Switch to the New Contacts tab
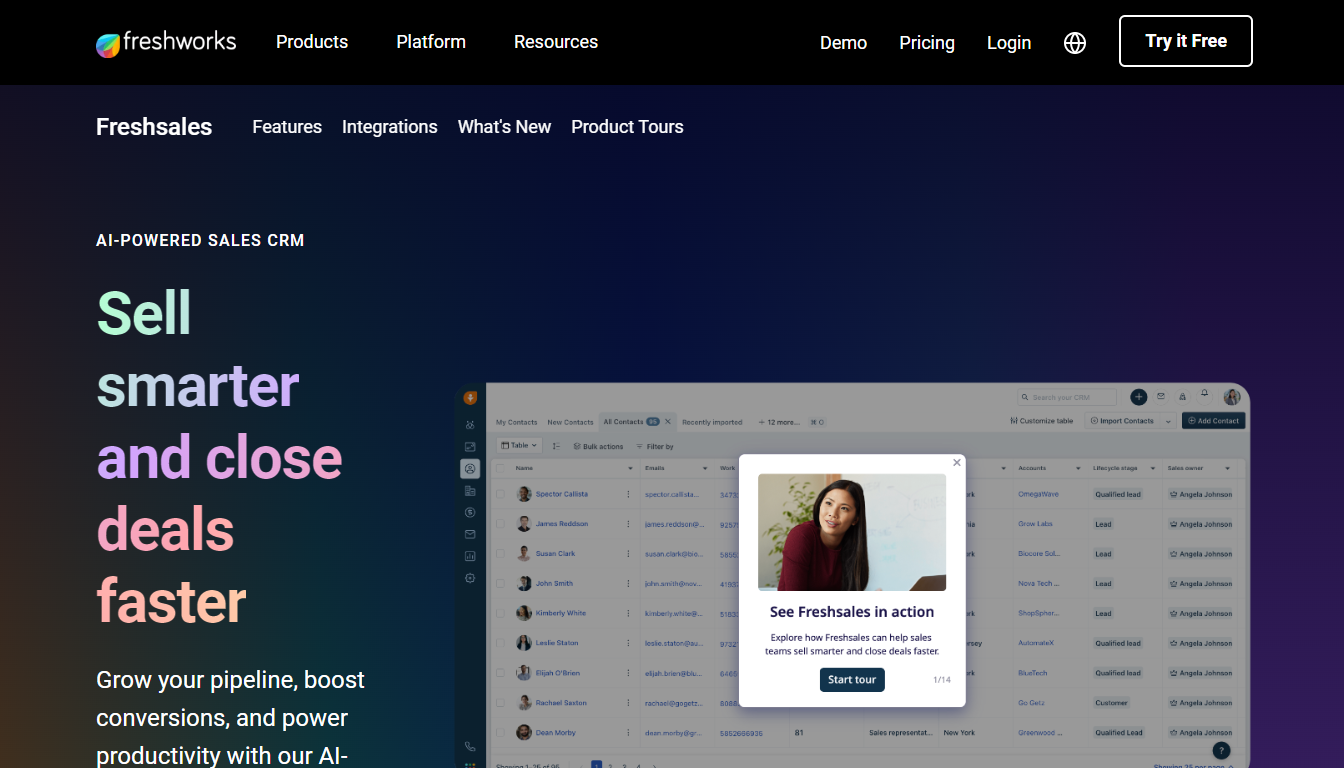1344x768 pixels. coord(570,422)
